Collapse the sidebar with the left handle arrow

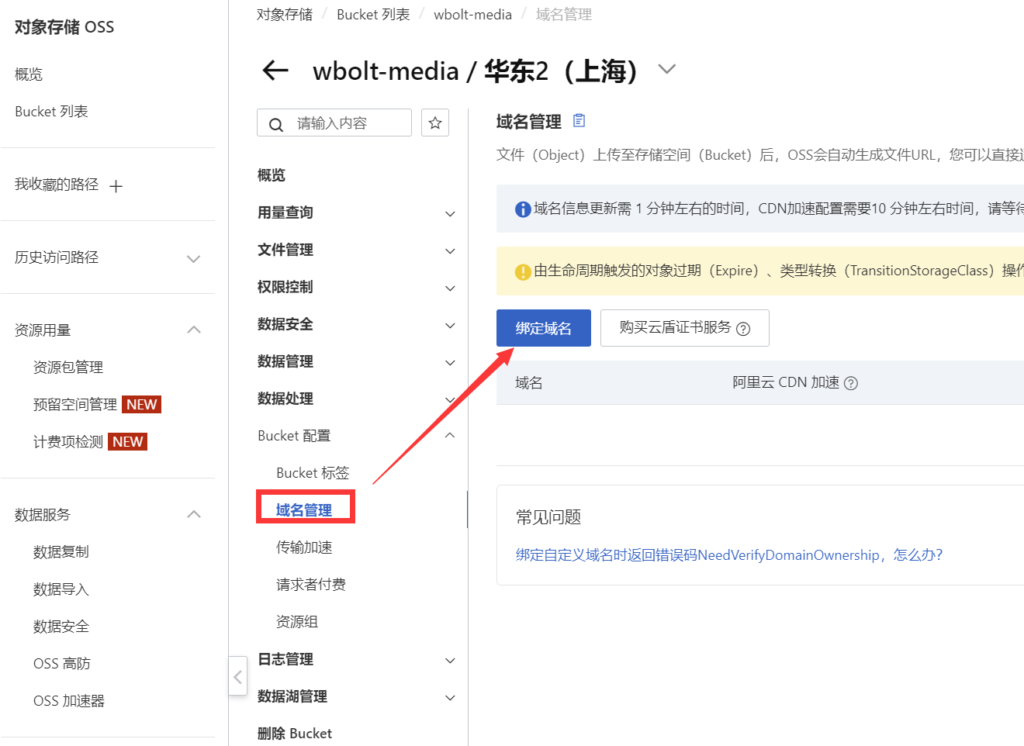click(x=238, y=677)
